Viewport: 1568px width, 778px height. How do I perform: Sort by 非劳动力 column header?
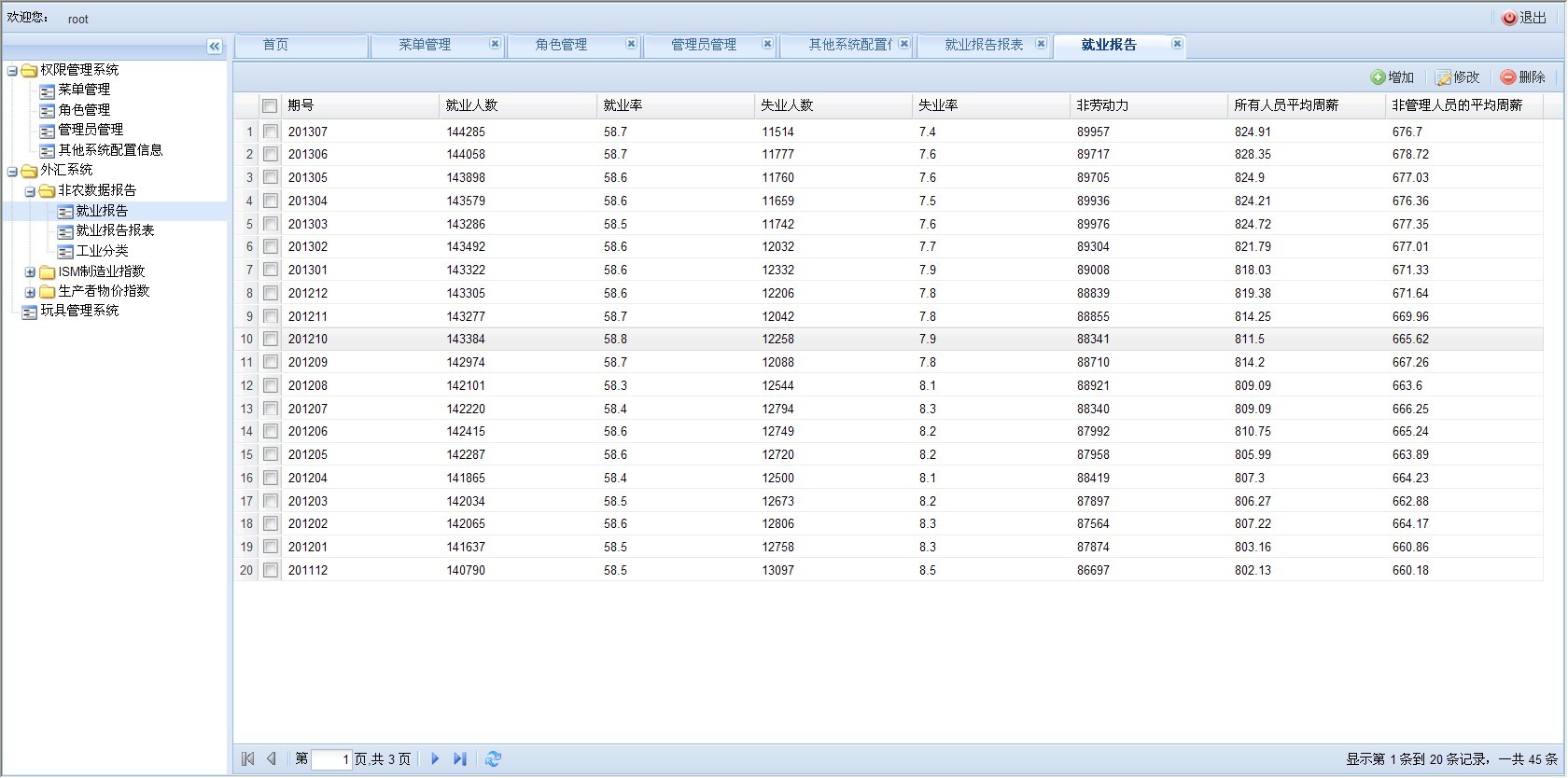(1149, 106)
